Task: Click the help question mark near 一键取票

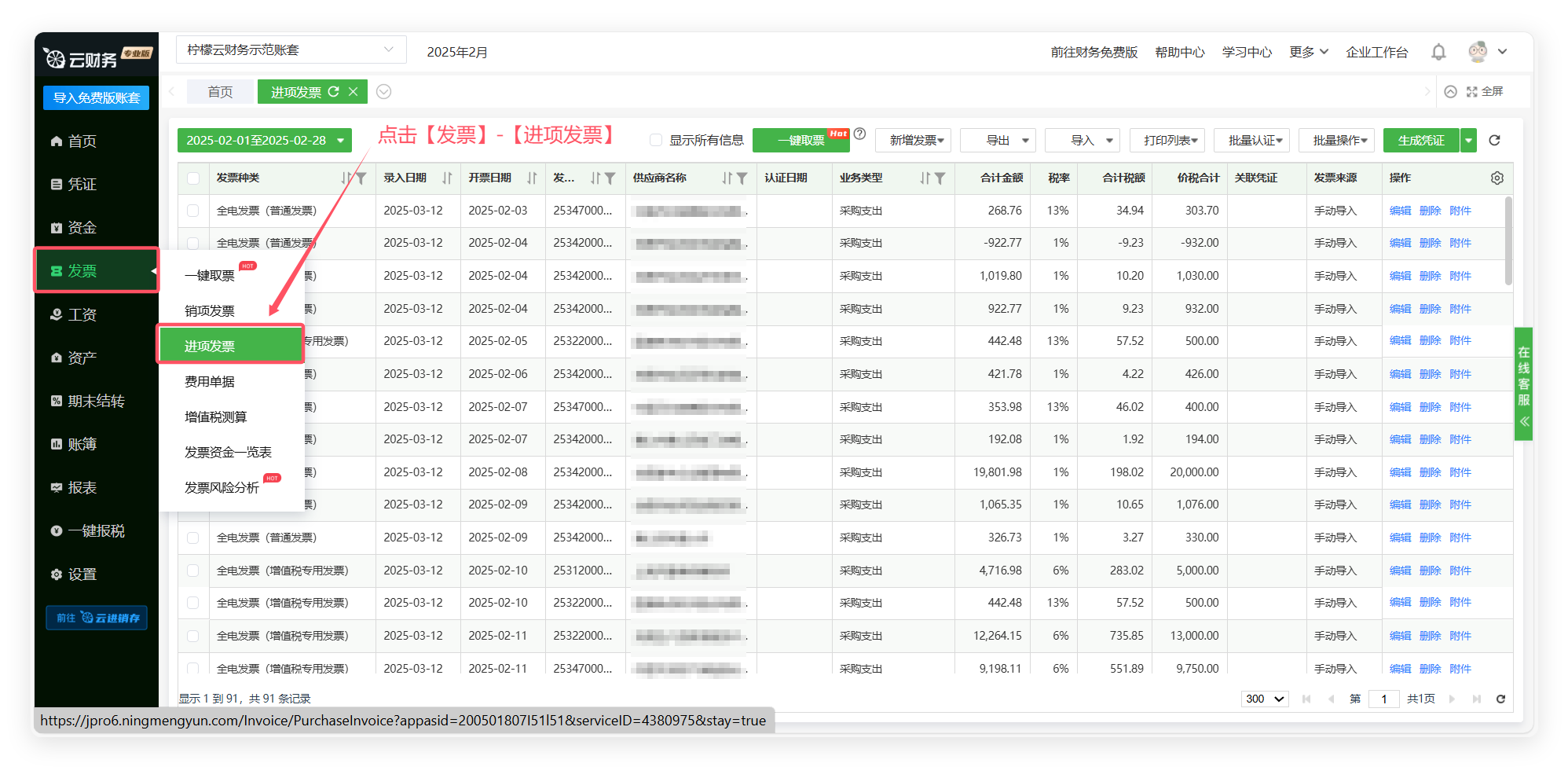Action: (859, 134)
